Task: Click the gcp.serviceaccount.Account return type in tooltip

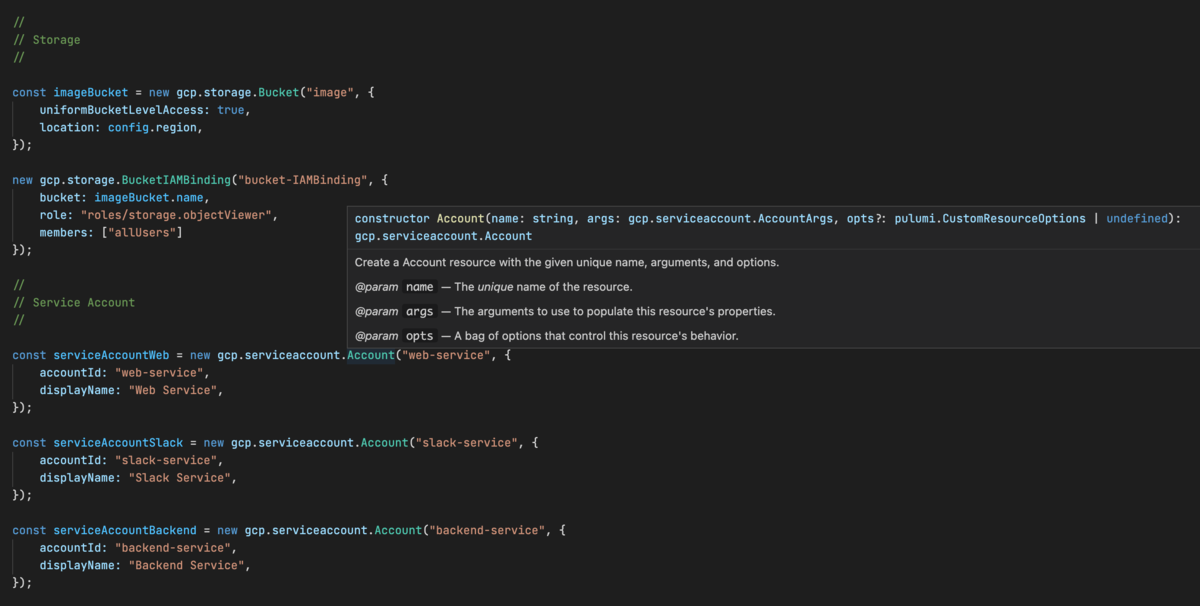Action: coord(443,237)
